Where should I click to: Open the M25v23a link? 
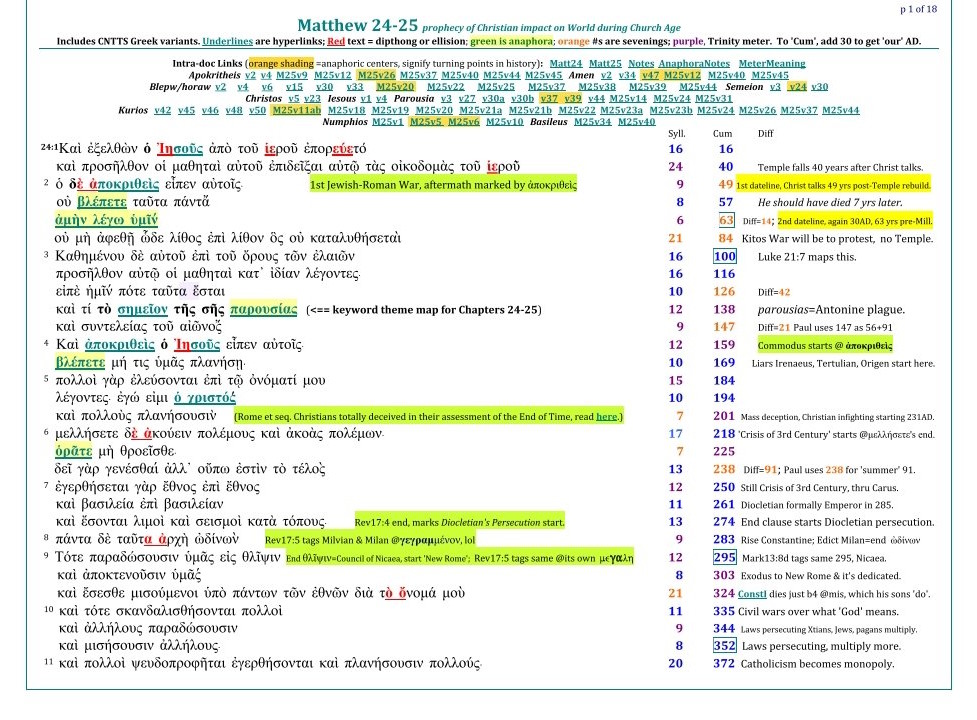pyautogui.click(x=621, y=110)
